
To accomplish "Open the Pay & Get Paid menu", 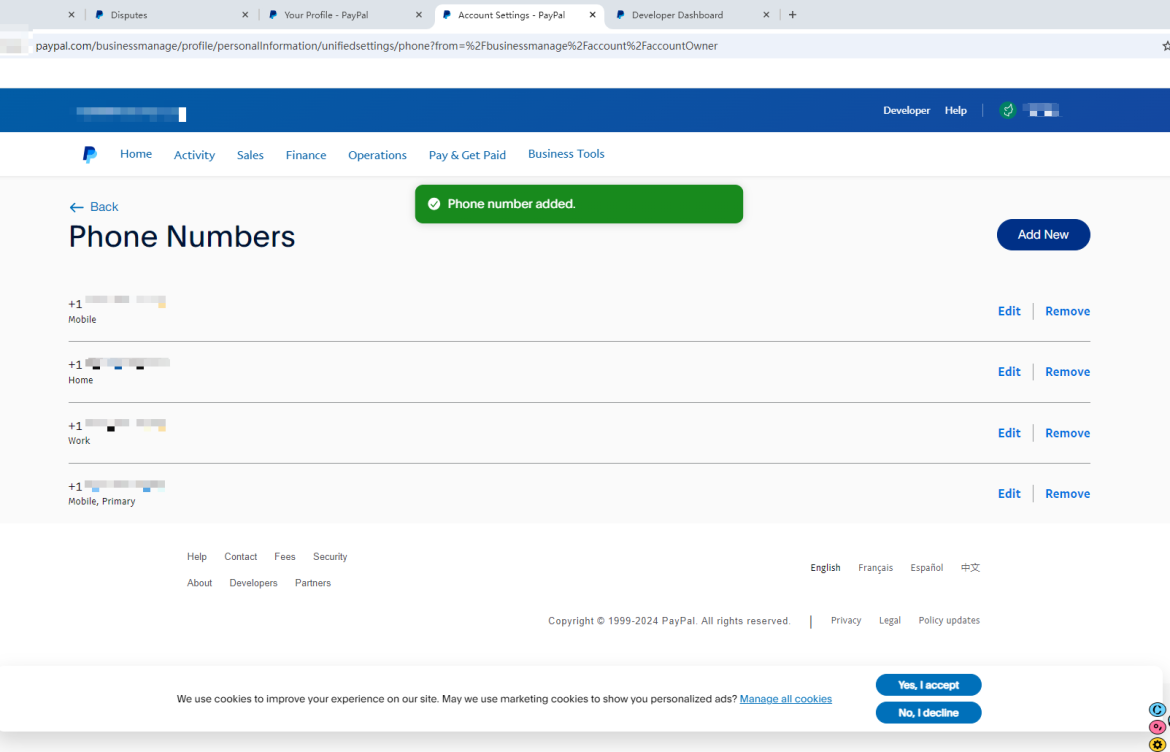I will pyautogui.click(x=467, y=155).
